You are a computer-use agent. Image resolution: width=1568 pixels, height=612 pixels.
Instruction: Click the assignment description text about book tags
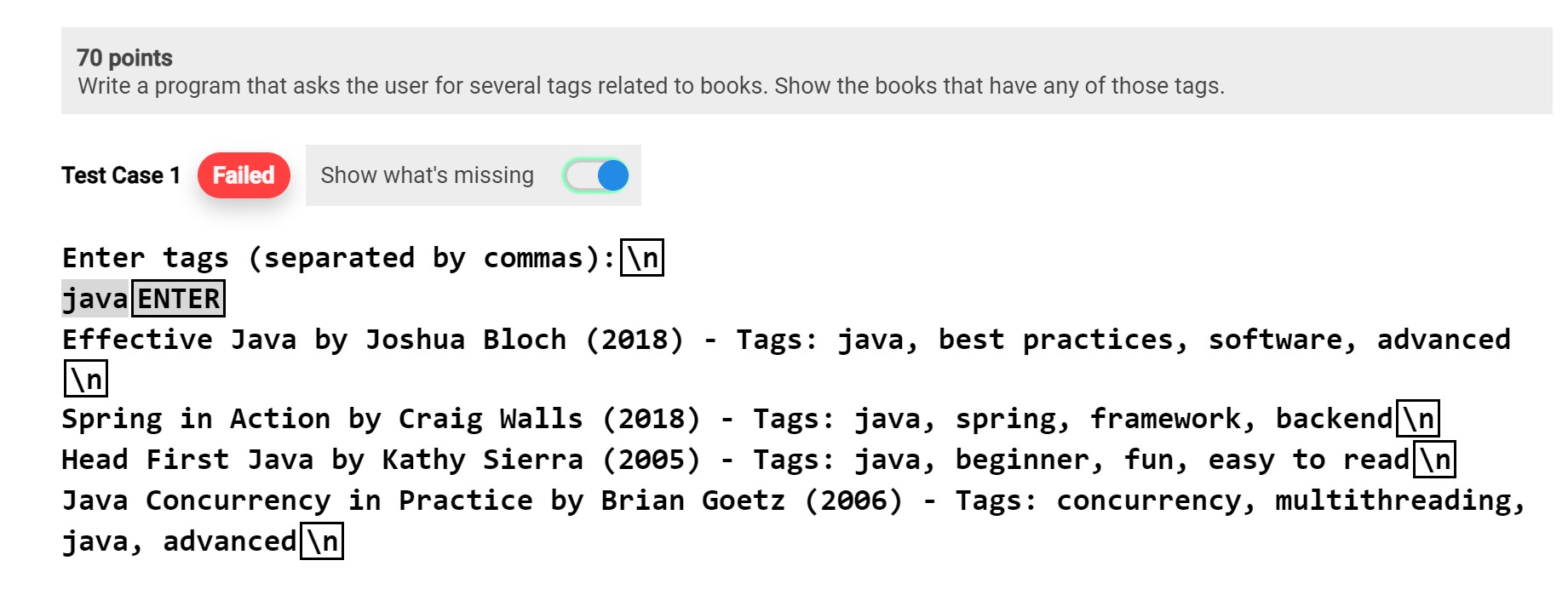pos(650,85)
